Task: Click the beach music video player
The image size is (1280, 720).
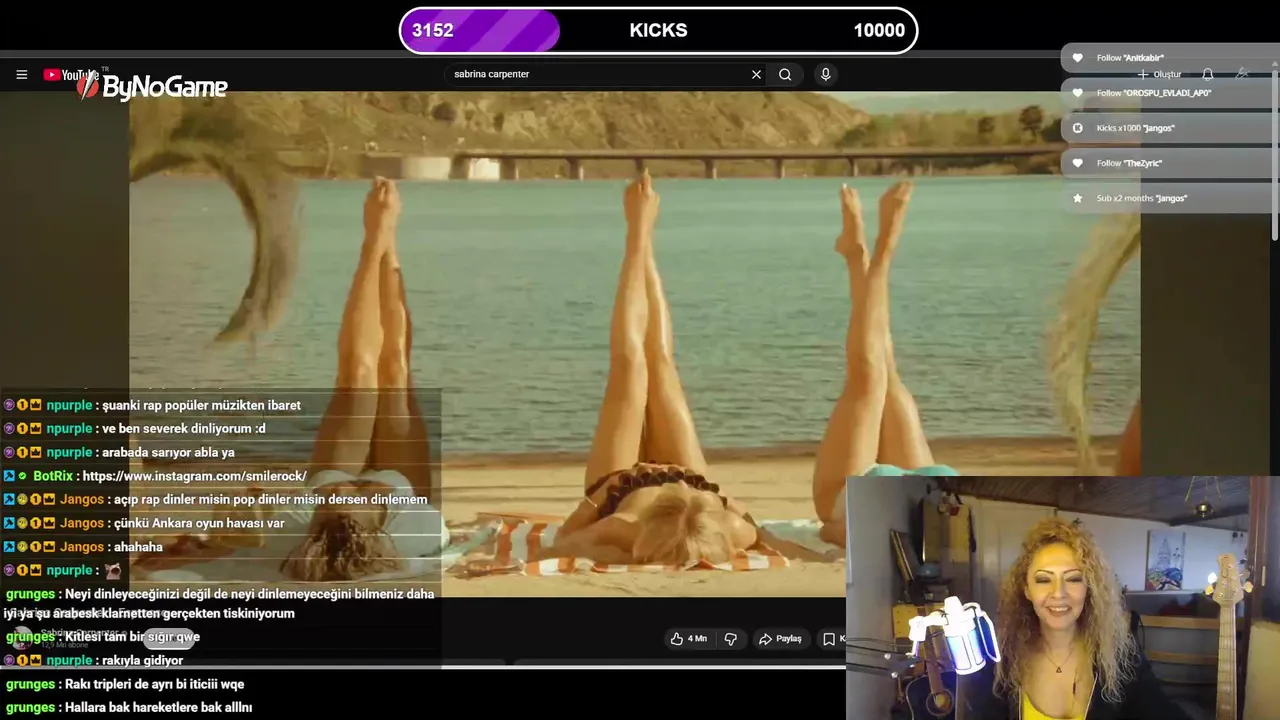Action: [x=634, y=344]
